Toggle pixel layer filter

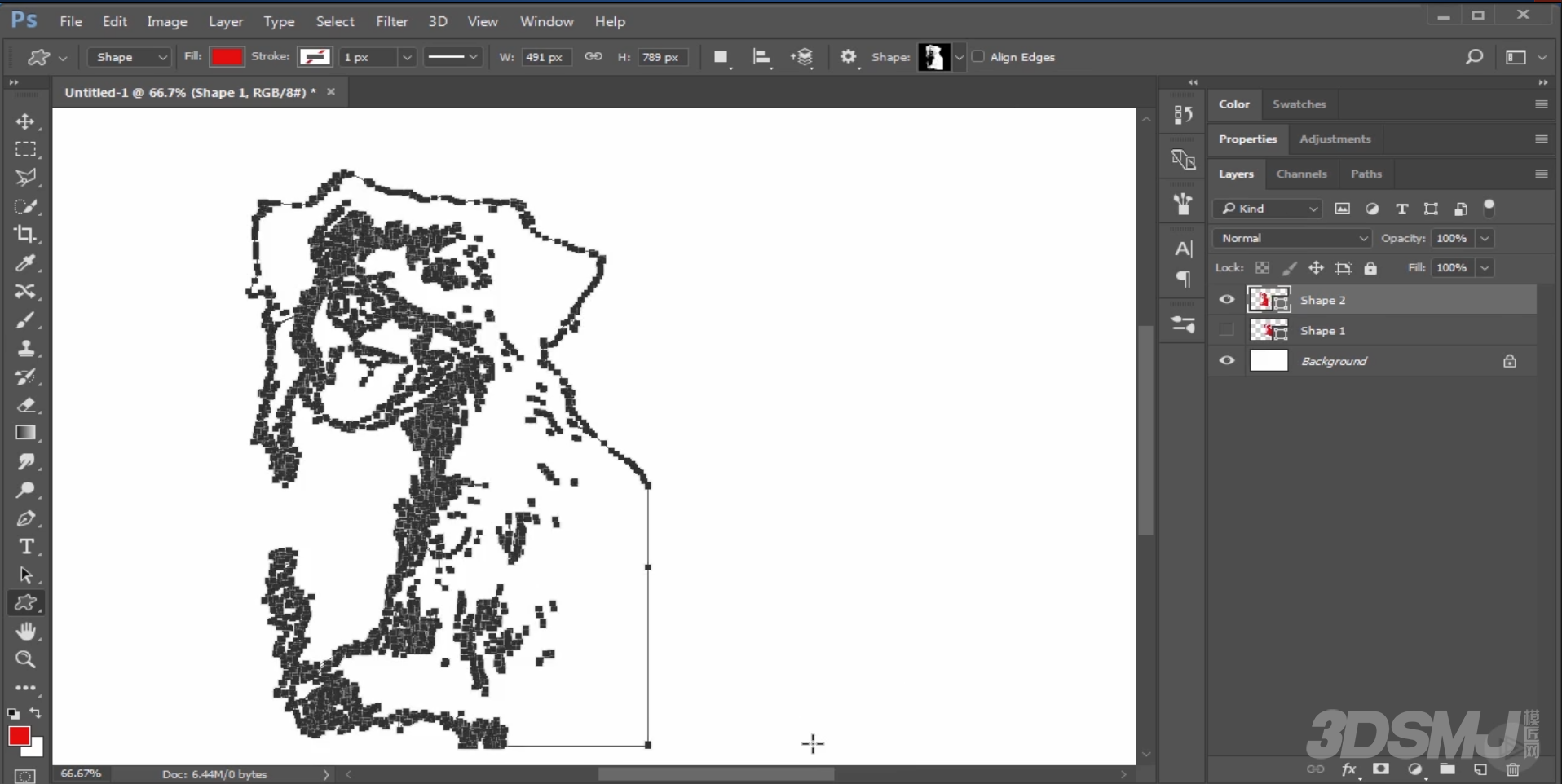(1342, 209)
